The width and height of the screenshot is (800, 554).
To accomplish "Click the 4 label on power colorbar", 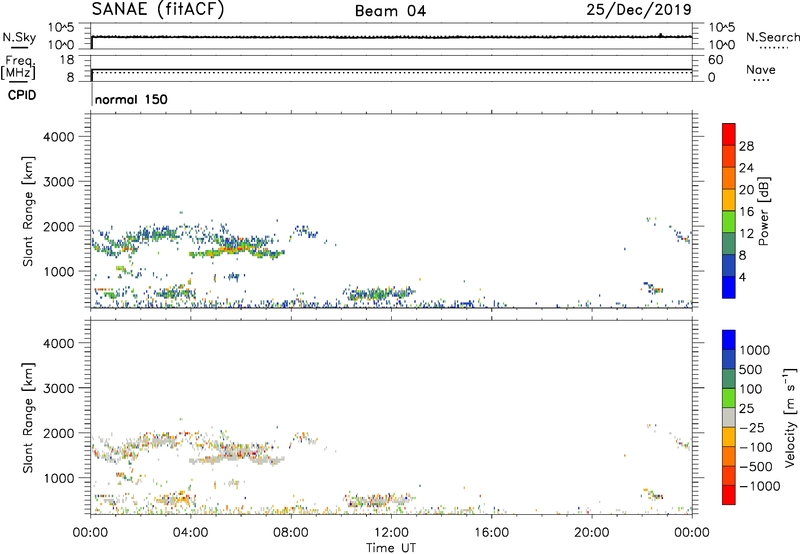I will [x=742, y=277].
